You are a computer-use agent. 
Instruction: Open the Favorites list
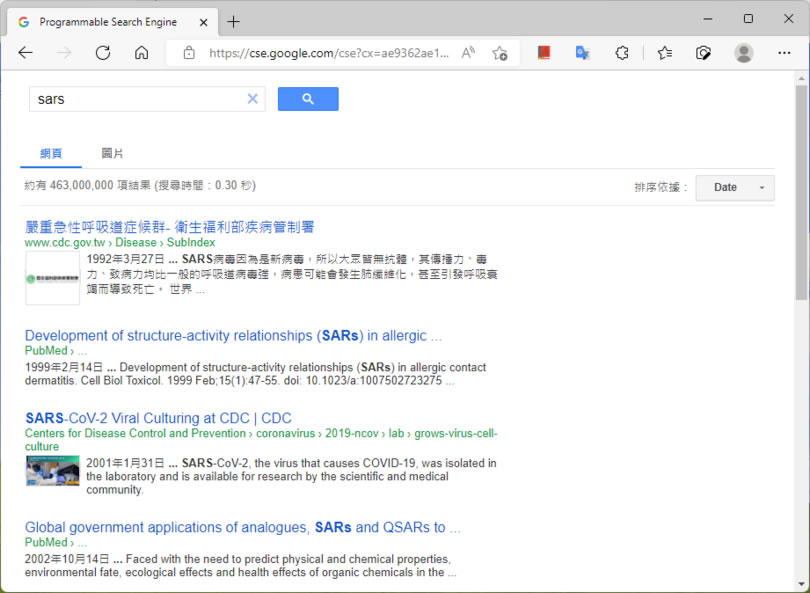click(x=665, y=53)
